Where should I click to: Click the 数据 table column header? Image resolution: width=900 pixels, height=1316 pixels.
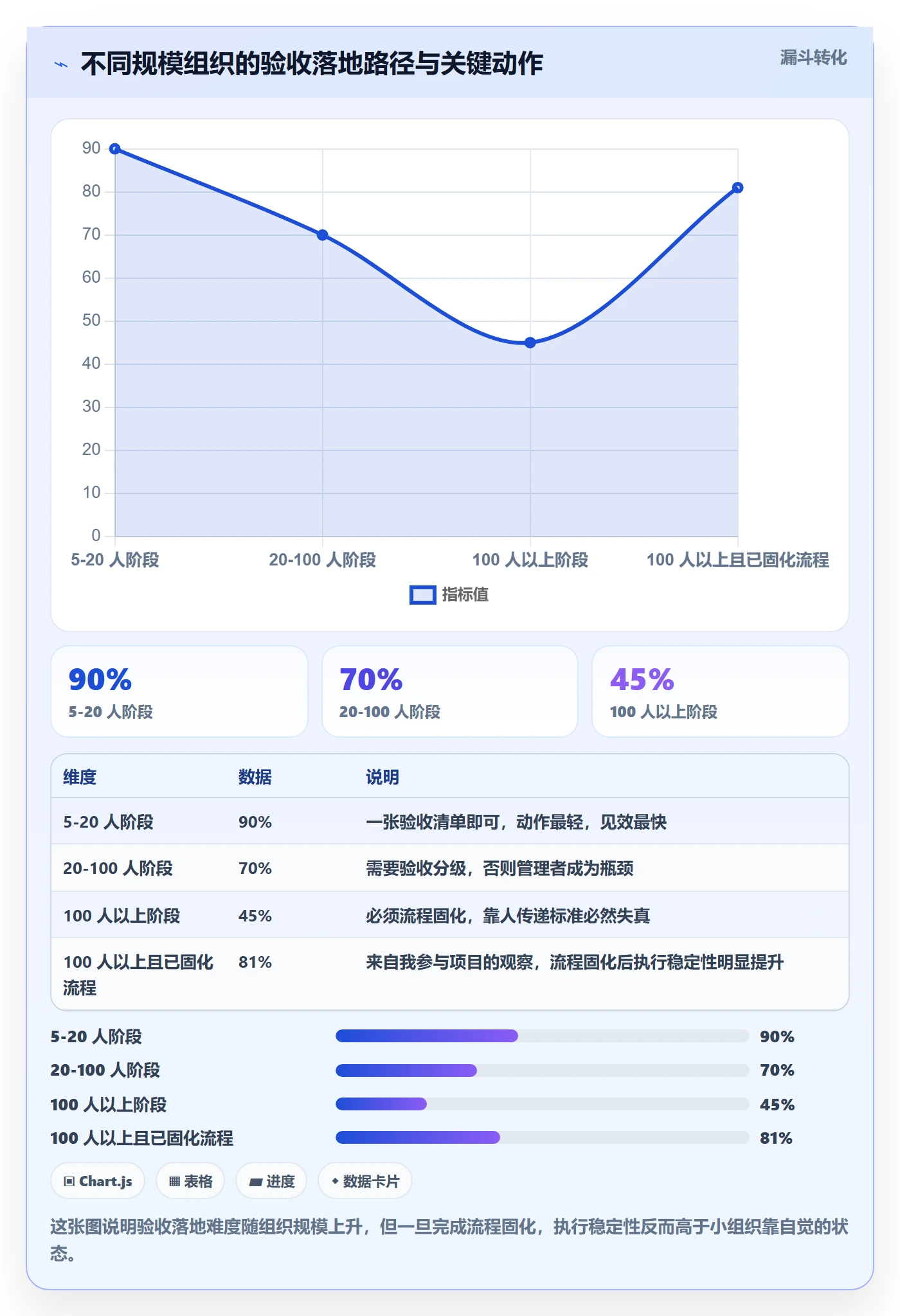(255, 777)
